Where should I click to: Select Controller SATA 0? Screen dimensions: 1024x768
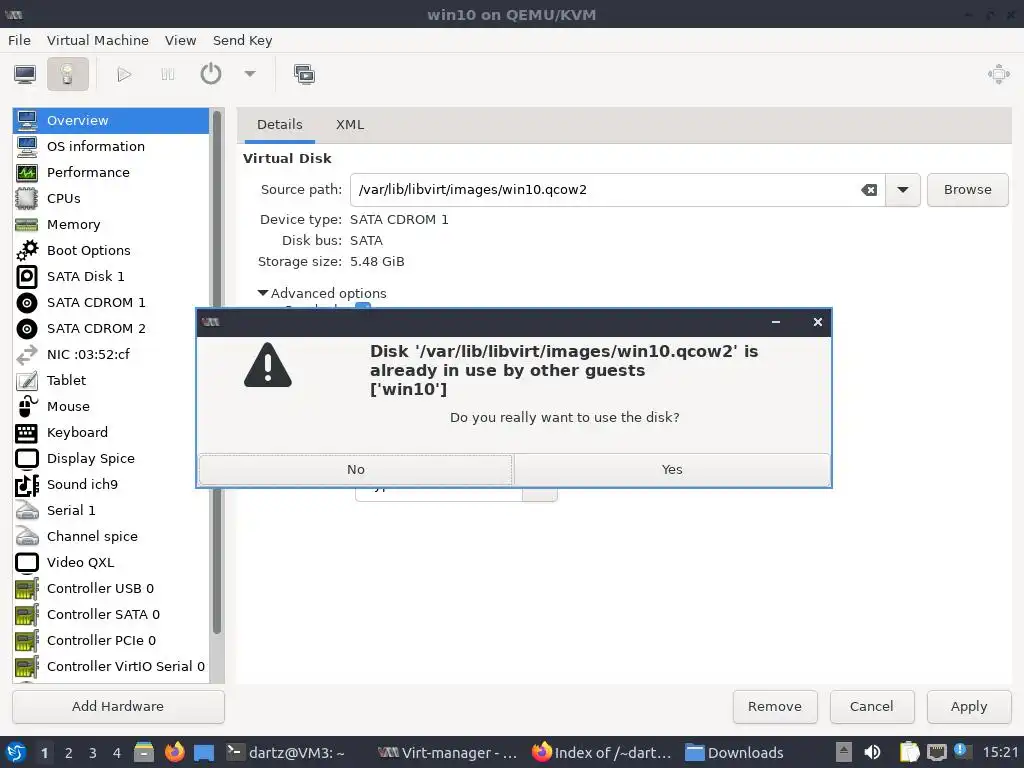click(x=111, y=615)
